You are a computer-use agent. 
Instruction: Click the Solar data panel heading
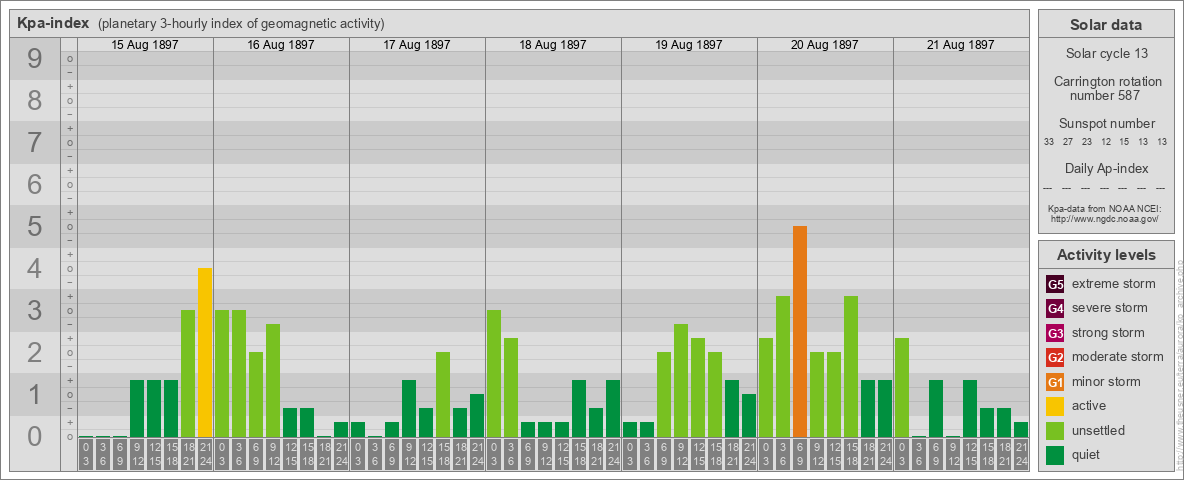pyautogui.click(x=1105, y=25)
